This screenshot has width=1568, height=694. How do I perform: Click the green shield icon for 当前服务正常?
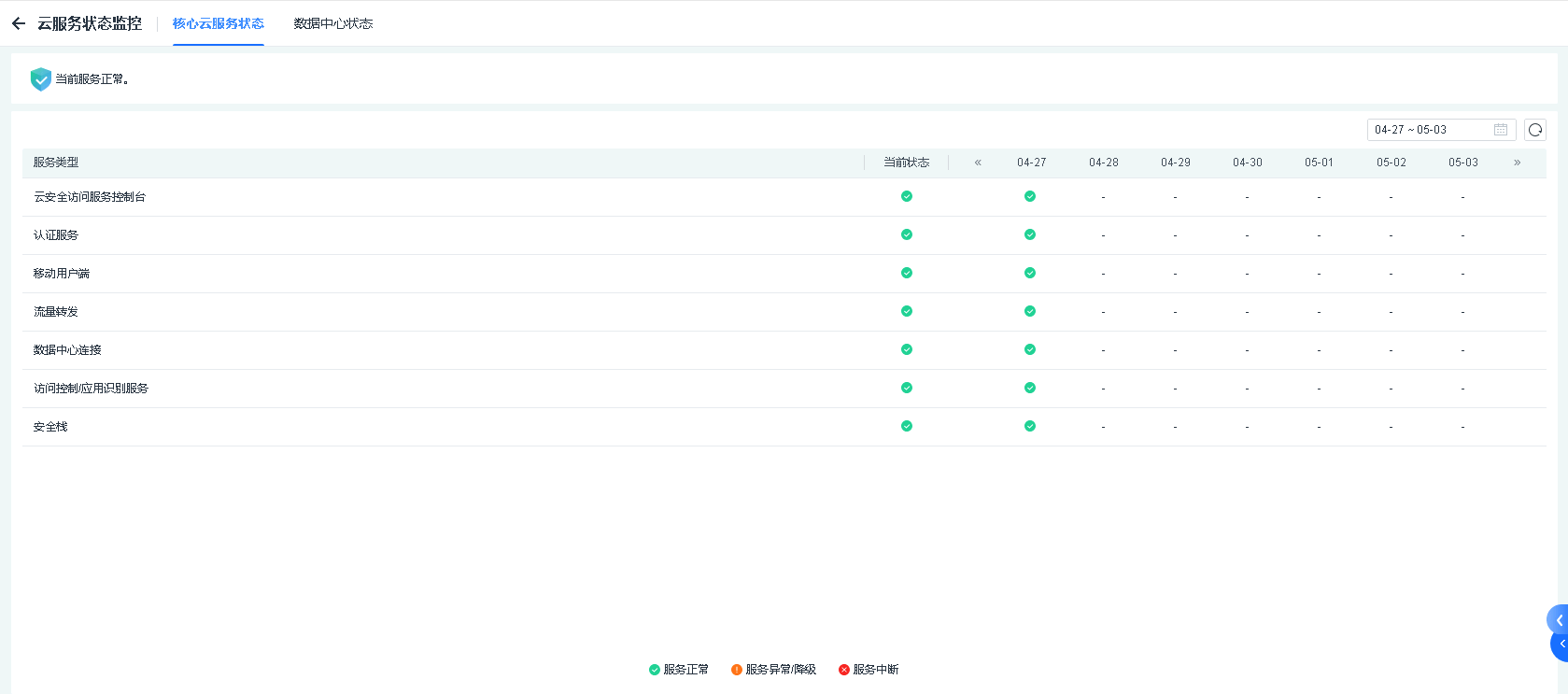(40, 79)
